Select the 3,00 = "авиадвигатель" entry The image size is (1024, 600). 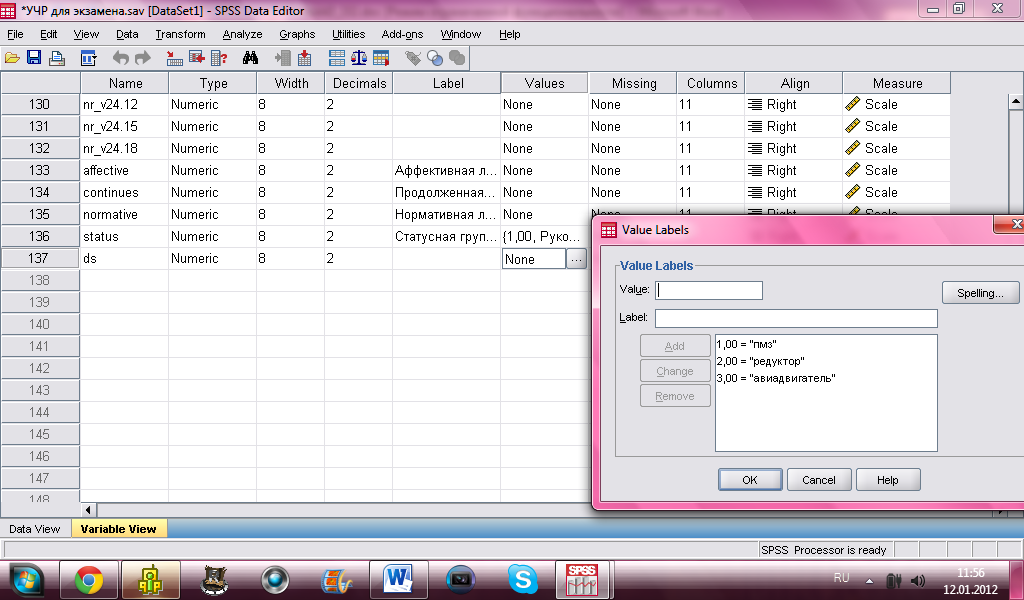coord(776,378)
